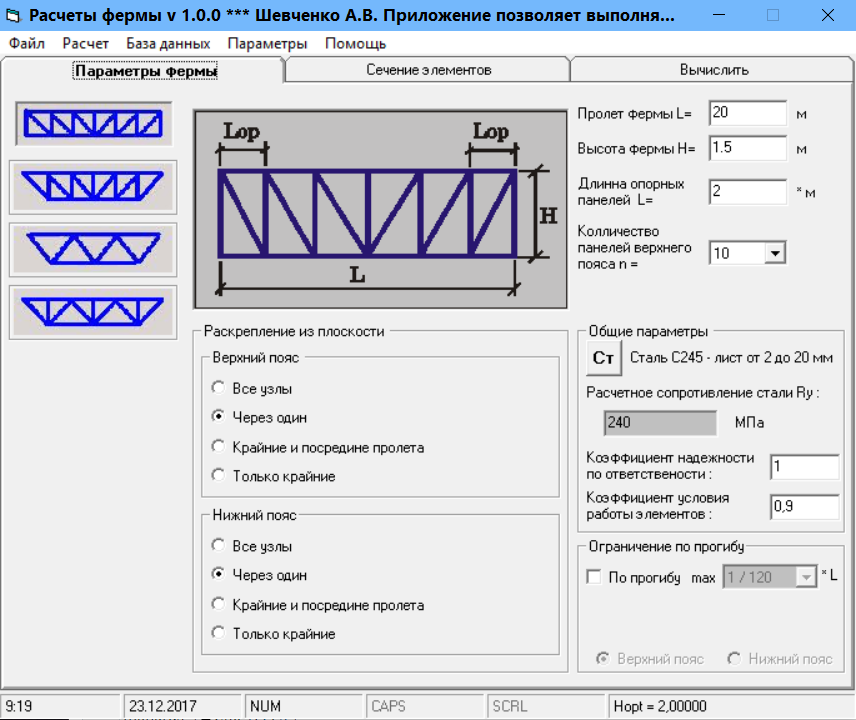Click the truss diagram preview image

(372, 208)
